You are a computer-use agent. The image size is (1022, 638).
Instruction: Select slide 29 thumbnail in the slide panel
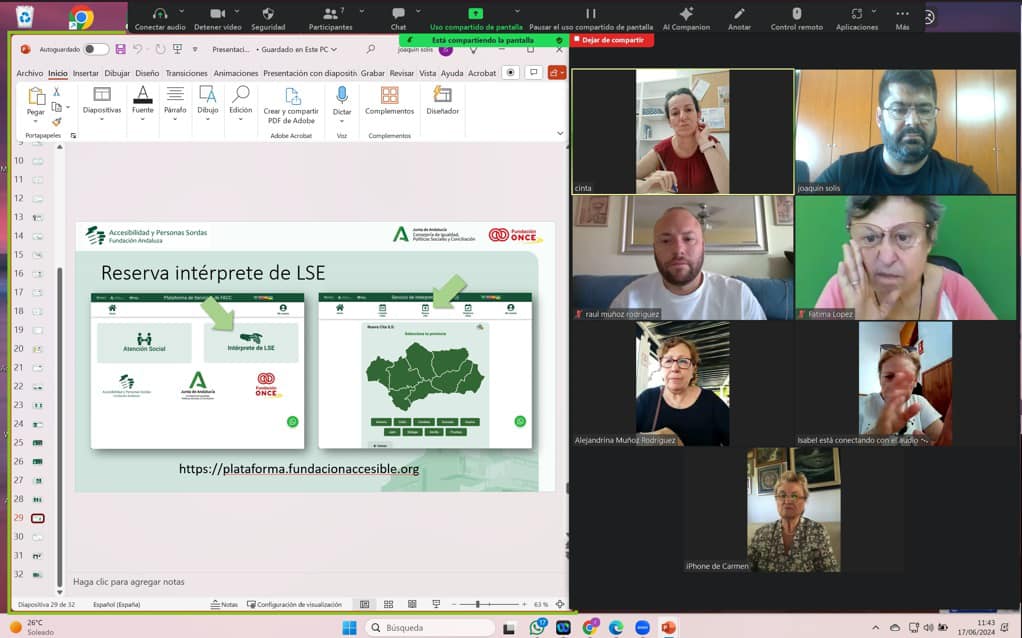click(38, 518)
